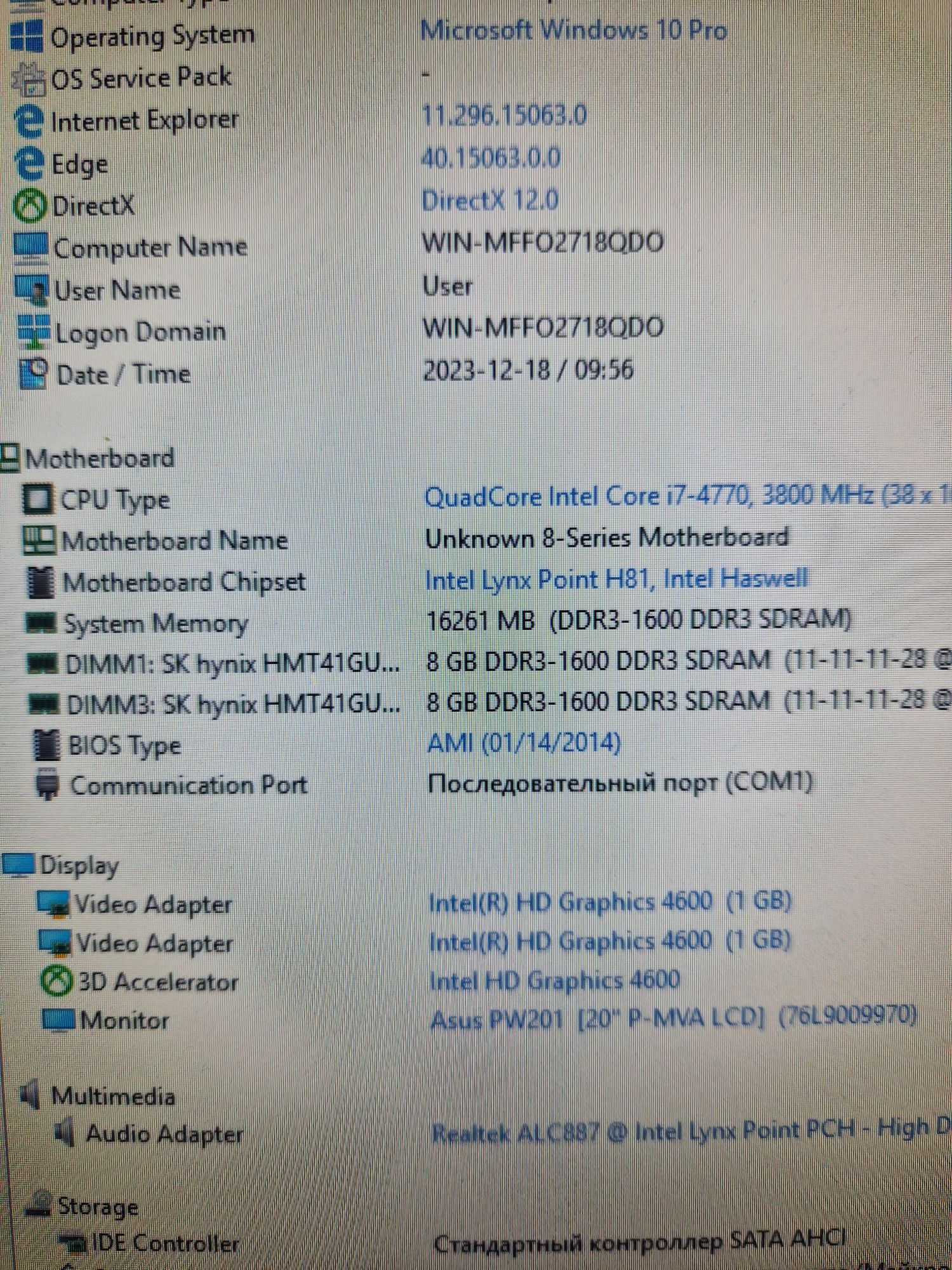Click the Storage section drive icon
Screen dimensions: 952x1270
click(x=37, y=1205)
